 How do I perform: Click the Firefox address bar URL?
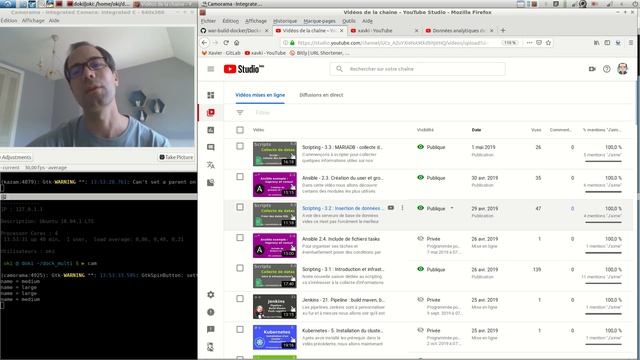[x=393, y=42]
